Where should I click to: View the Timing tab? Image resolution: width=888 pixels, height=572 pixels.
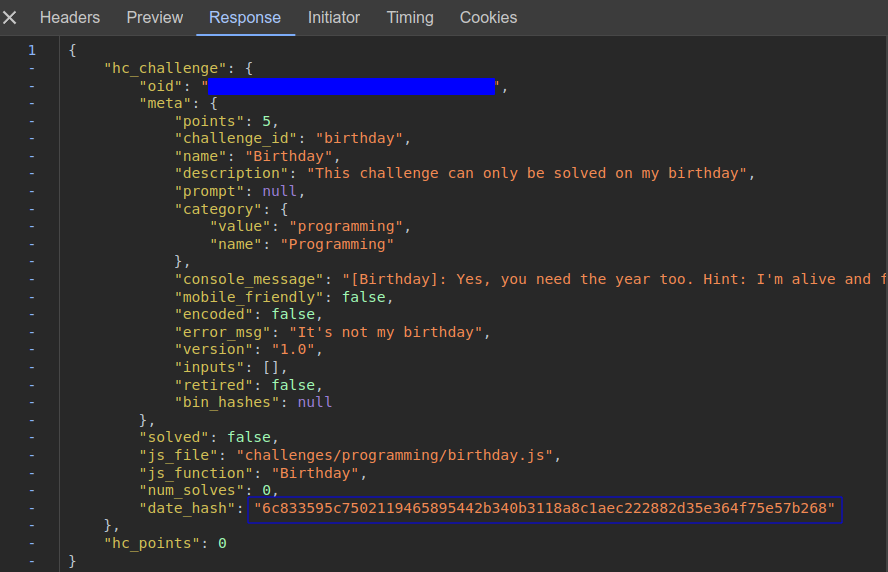point(410,18)
